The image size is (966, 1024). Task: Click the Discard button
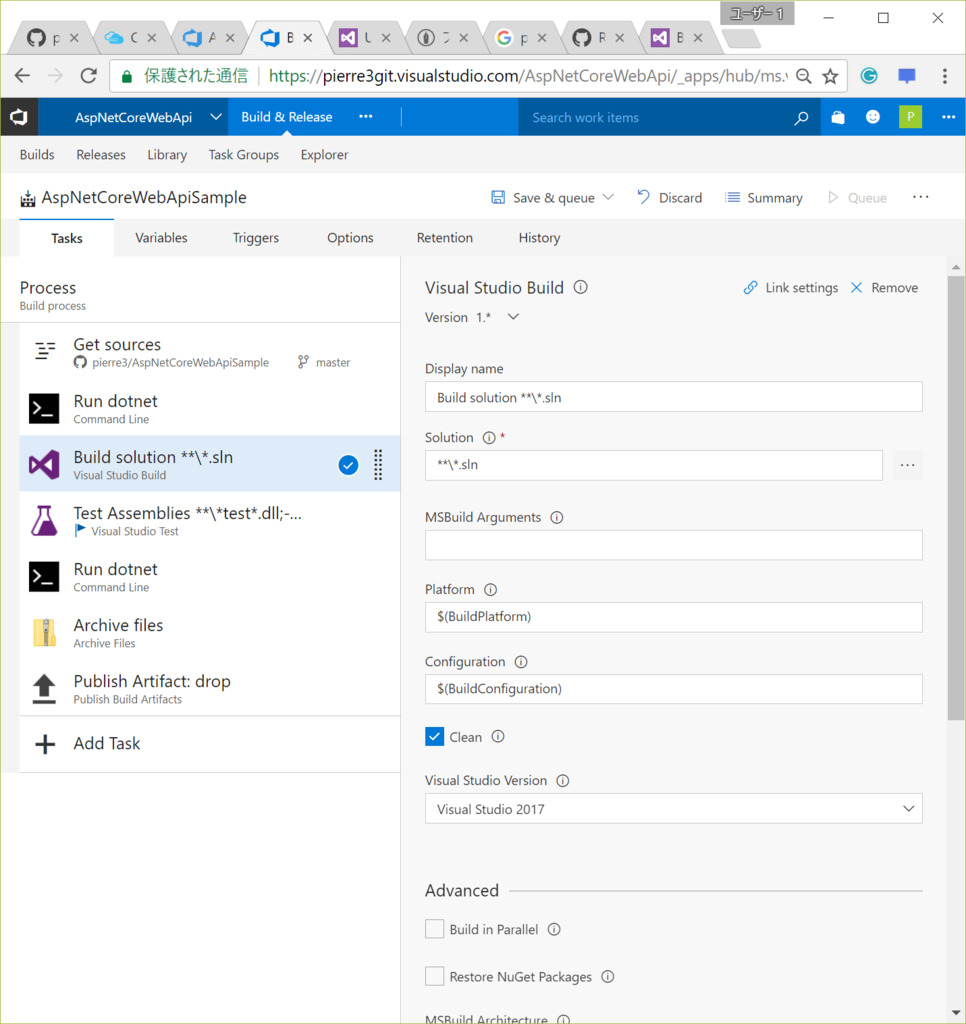(669, 197)
